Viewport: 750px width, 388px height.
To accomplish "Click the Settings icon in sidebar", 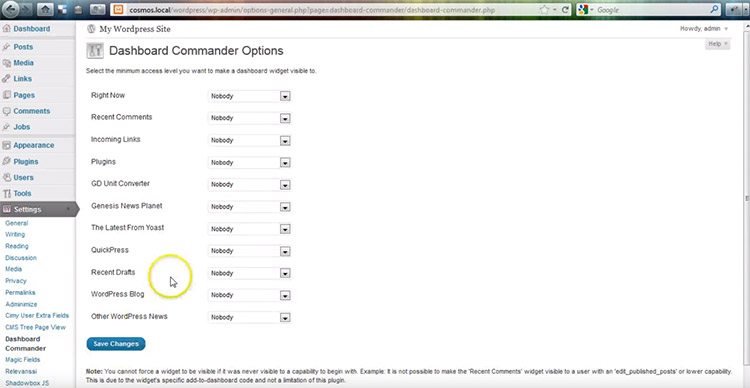I will (6, 210).
